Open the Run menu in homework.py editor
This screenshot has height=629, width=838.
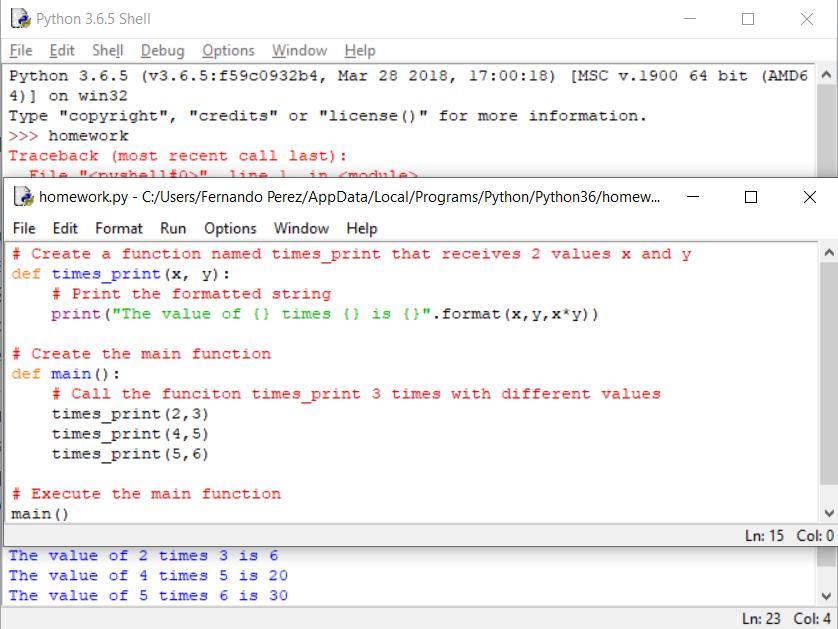[x=173, y=229]
